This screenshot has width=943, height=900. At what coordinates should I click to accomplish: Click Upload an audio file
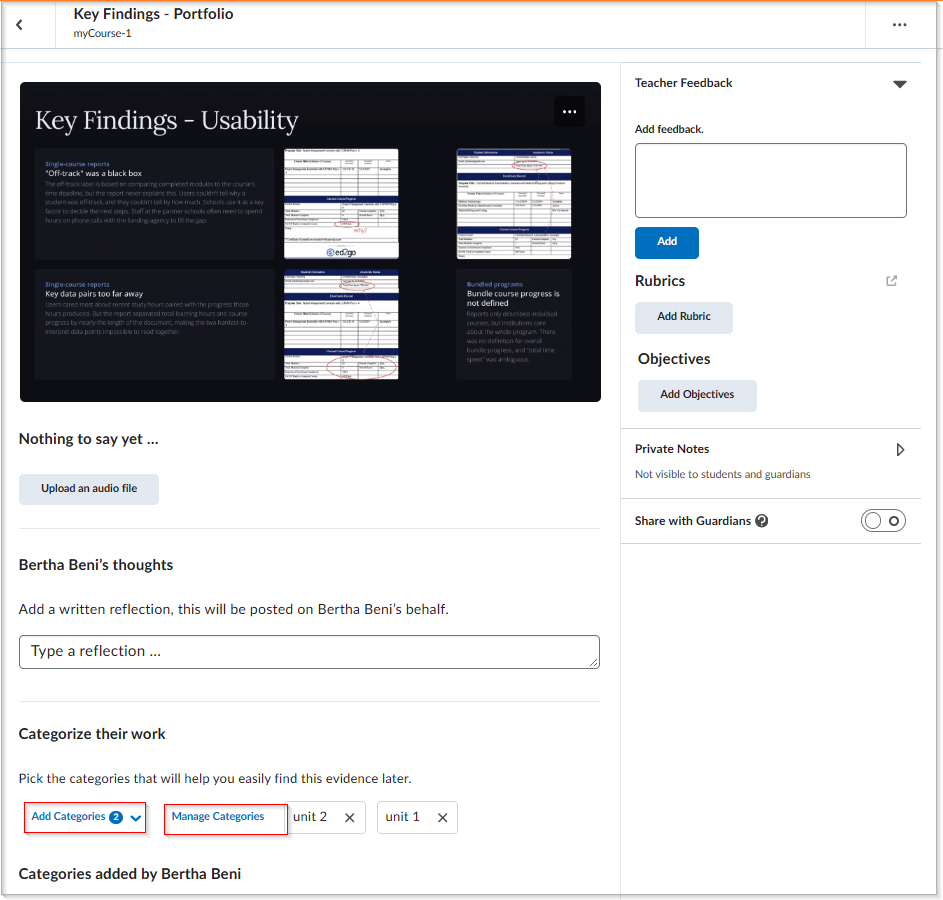click(89, 489)
